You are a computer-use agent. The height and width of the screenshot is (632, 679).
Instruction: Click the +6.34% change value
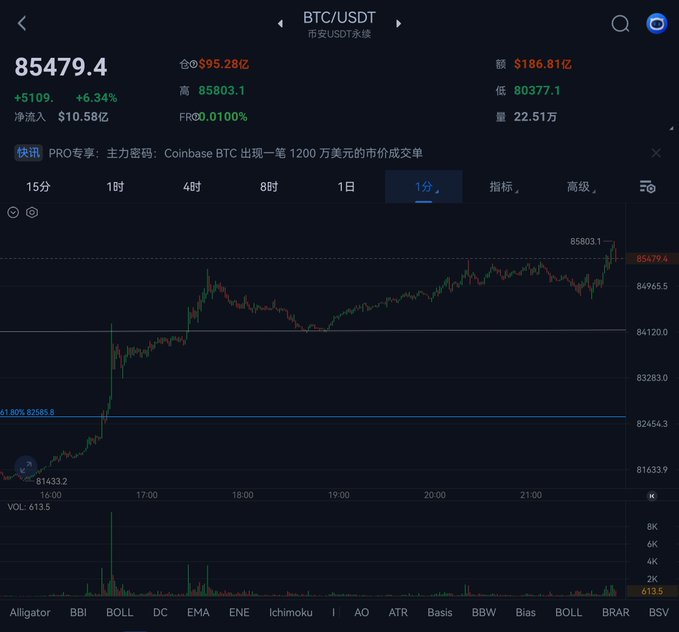pos(96,97)
